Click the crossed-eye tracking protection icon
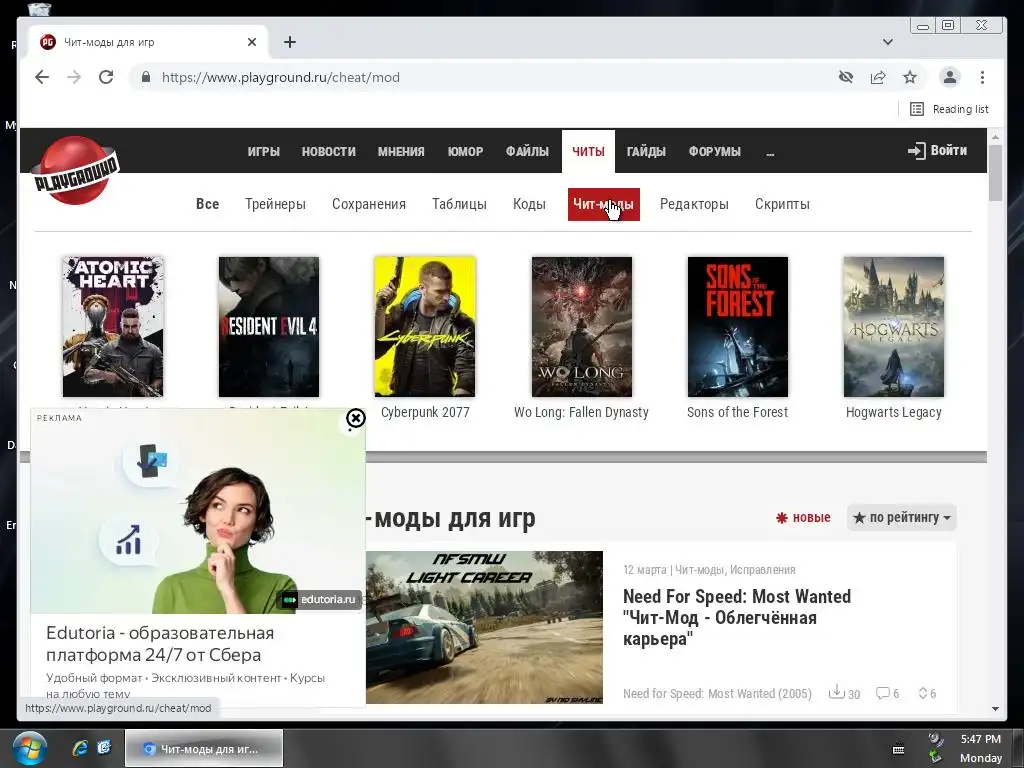The height and width of the screenshot is (768, 1024). [846, 77]
